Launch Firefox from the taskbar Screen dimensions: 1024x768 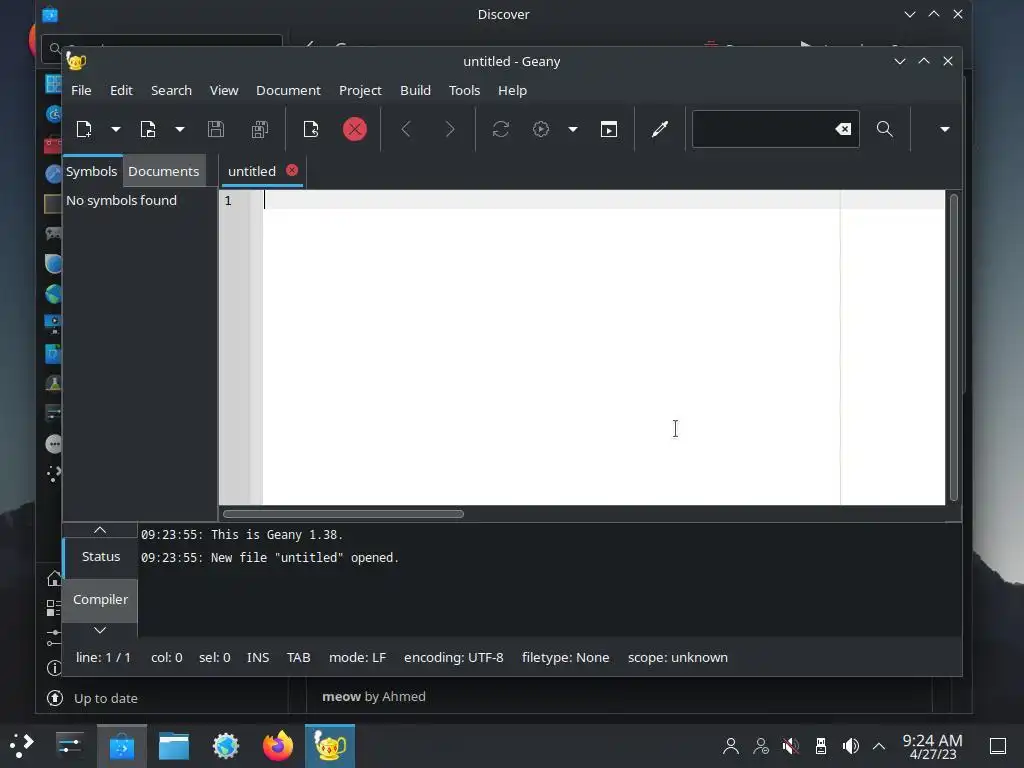point(278,746)
